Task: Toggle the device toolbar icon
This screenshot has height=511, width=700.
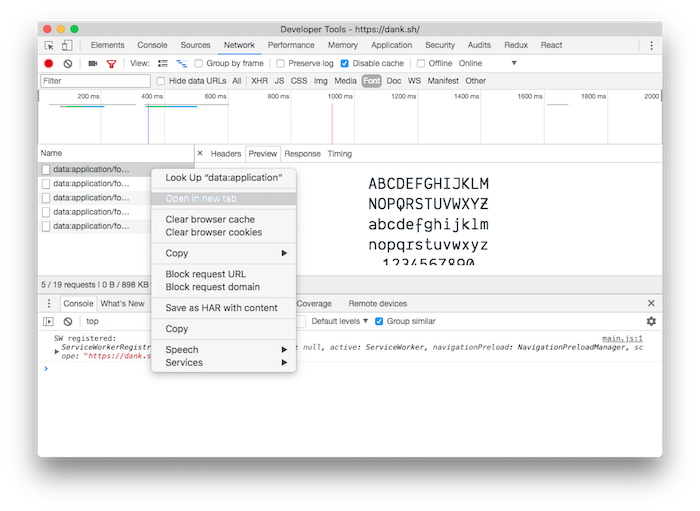Action: [x=66, y=45]
